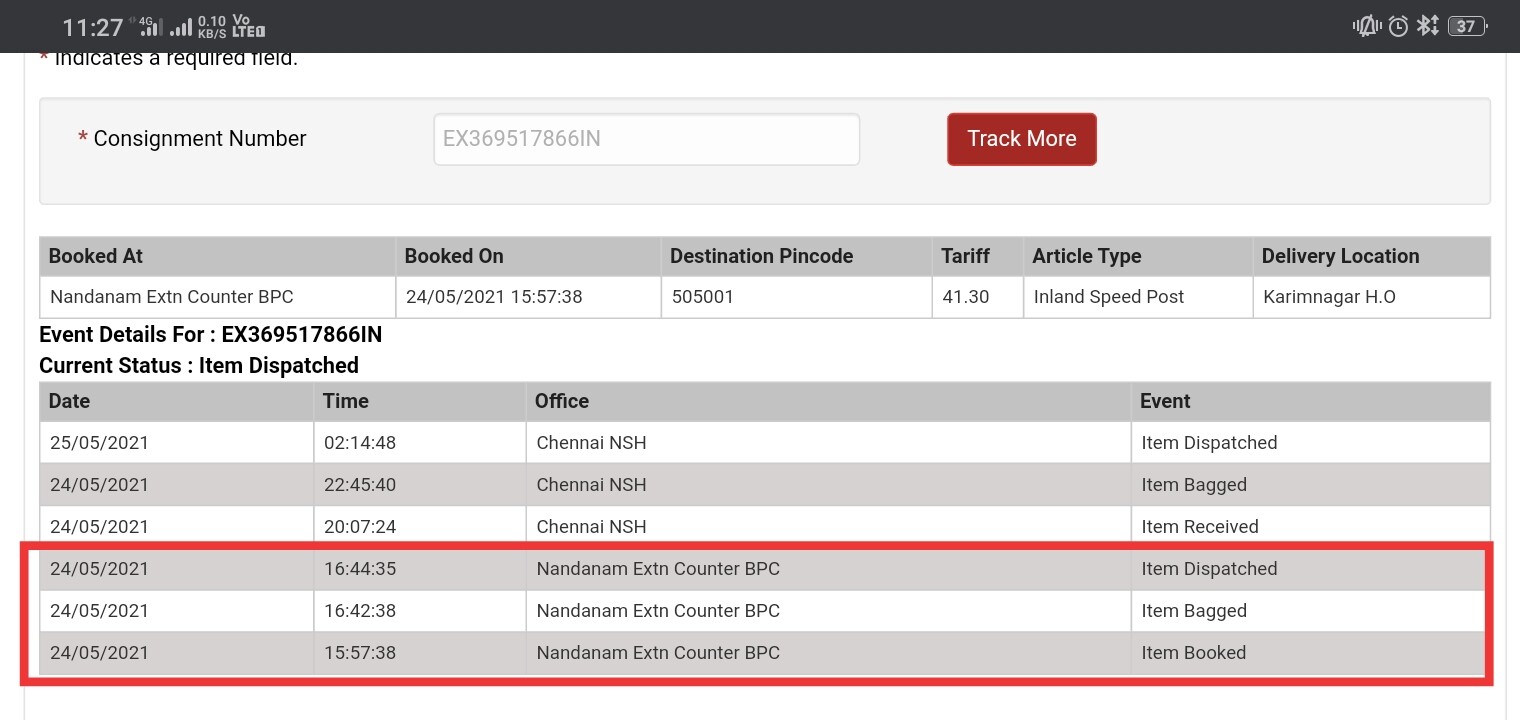Click the time 15:57:38 in events table
The height and width of the screenshot is (720, 1520).
point(360,653)
